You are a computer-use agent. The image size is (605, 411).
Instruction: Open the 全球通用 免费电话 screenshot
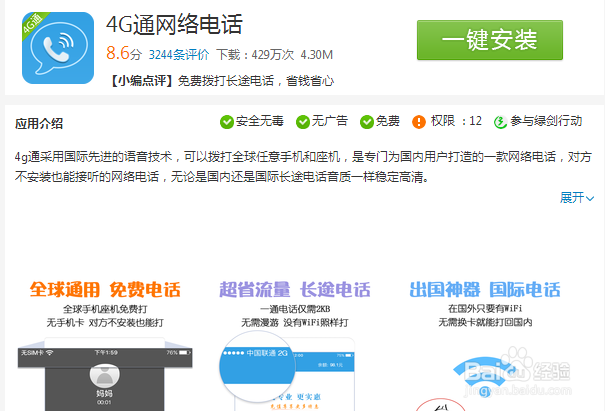(105, 345)
